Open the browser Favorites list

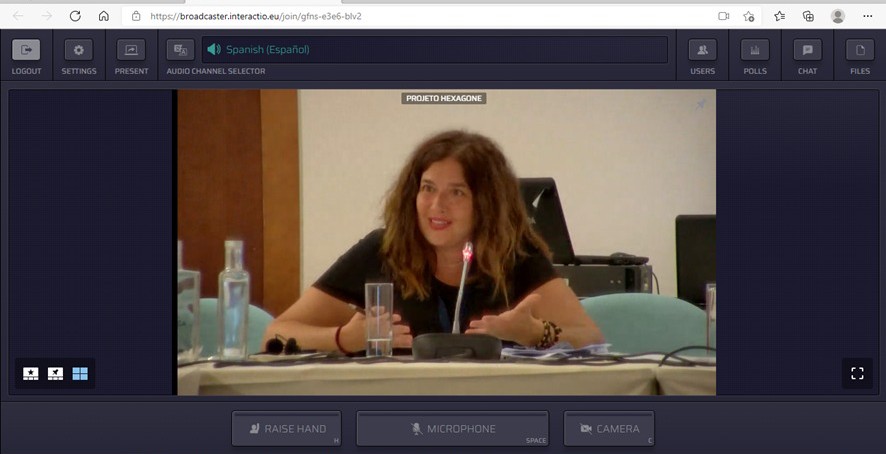pyautogui.click(x=779, y=16)
